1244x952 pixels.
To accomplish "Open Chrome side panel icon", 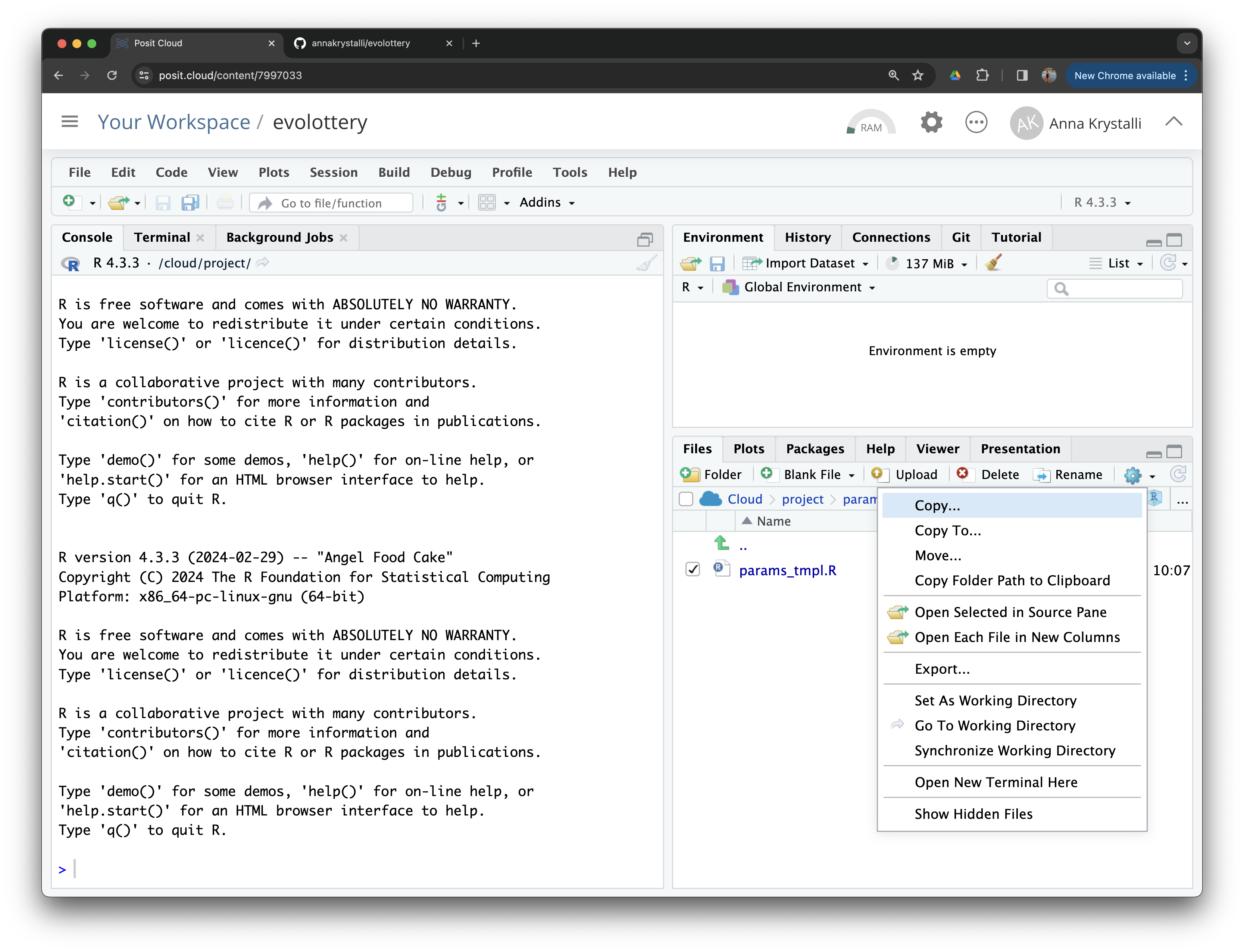I will click(1022, 75).
